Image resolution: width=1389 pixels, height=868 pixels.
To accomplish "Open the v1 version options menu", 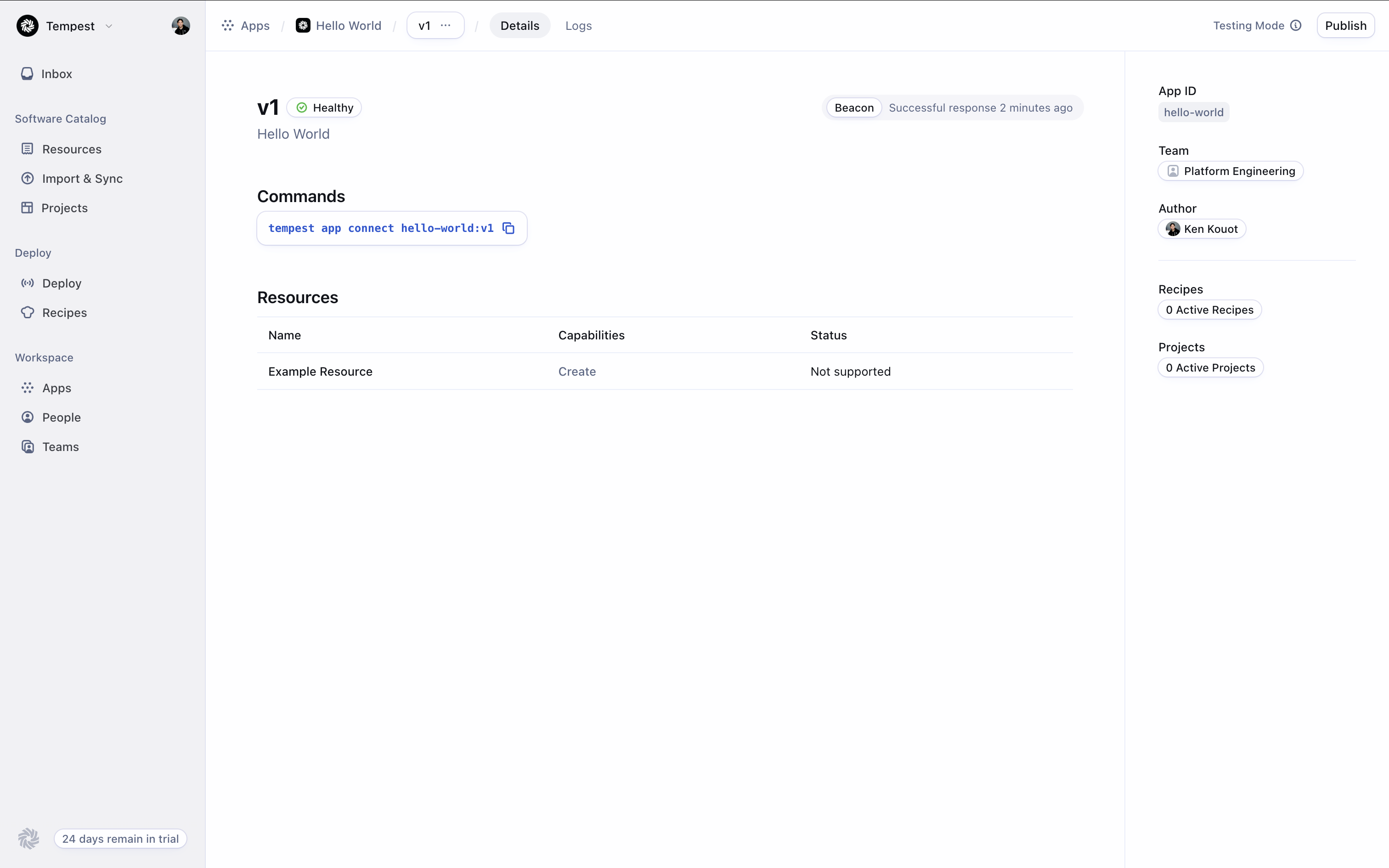I will pyautogui.click(x=446, y=26).
